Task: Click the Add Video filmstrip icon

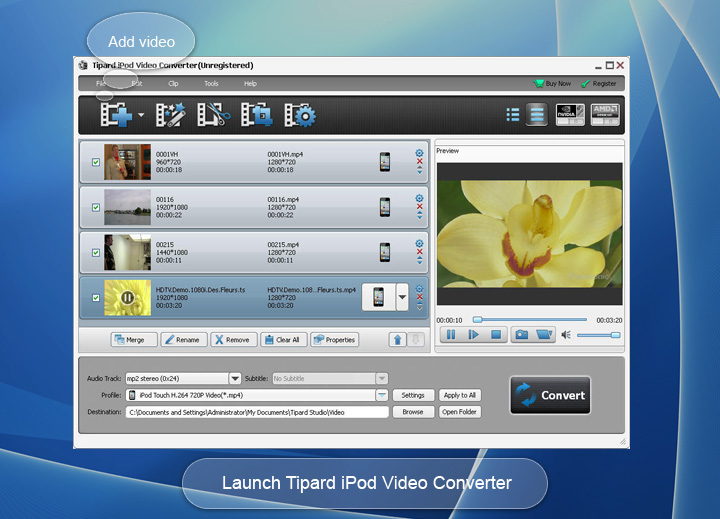Action: (x=116, y=115)
